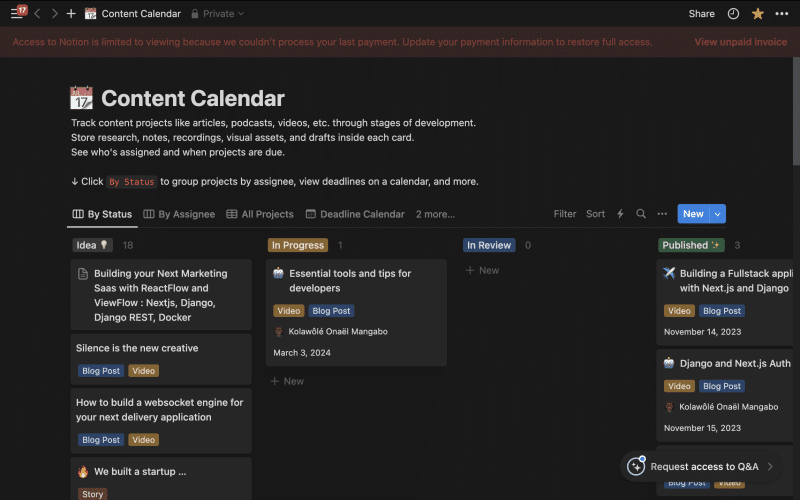Image resolution: width=800 pixels, height=500 pixels.
Task: Switch to the By Assignee tab
Action: click(x=179, y=214)
